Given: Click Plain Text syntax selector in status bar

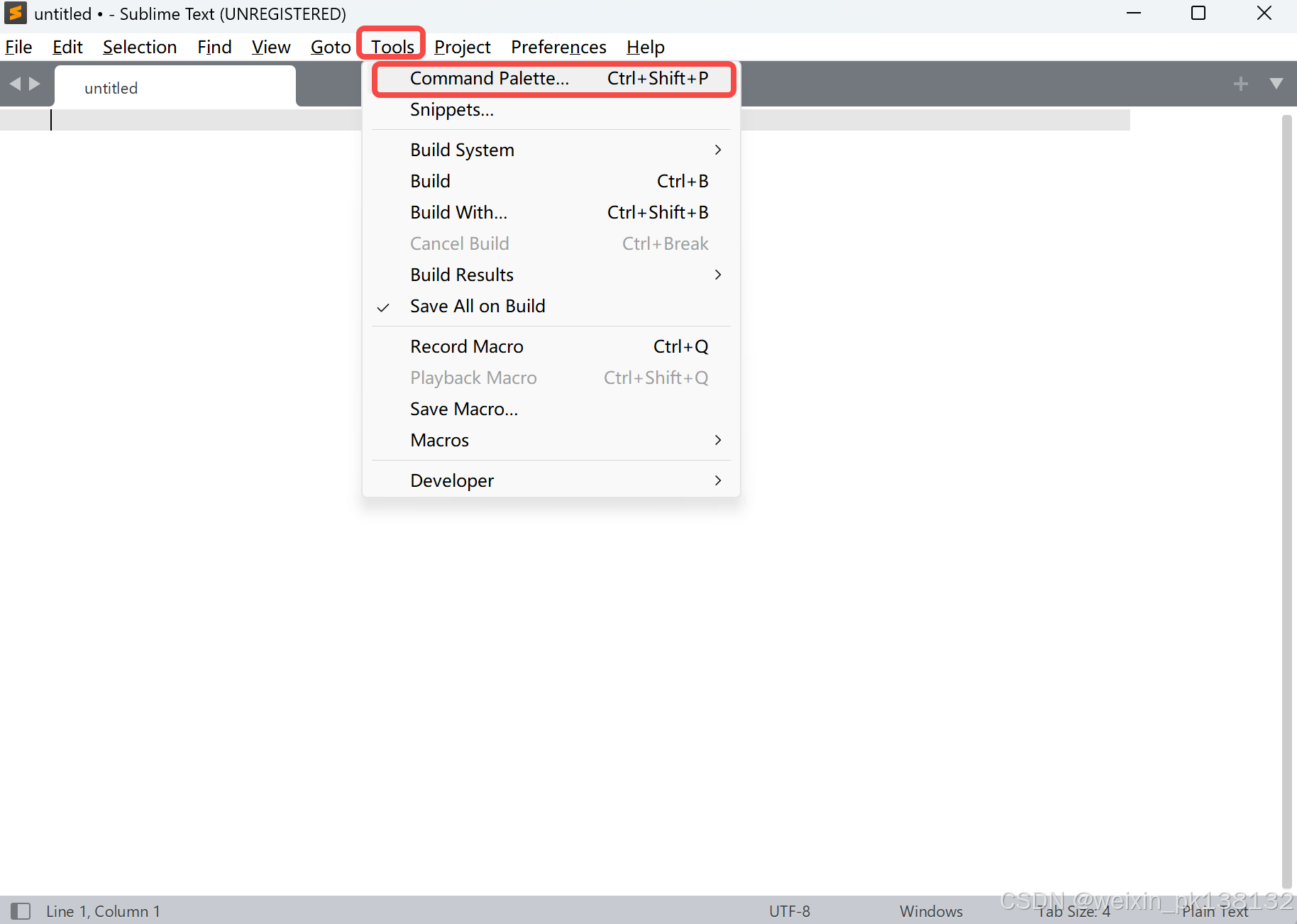Looking at the screenshot, I should (x=1215, y=911).
